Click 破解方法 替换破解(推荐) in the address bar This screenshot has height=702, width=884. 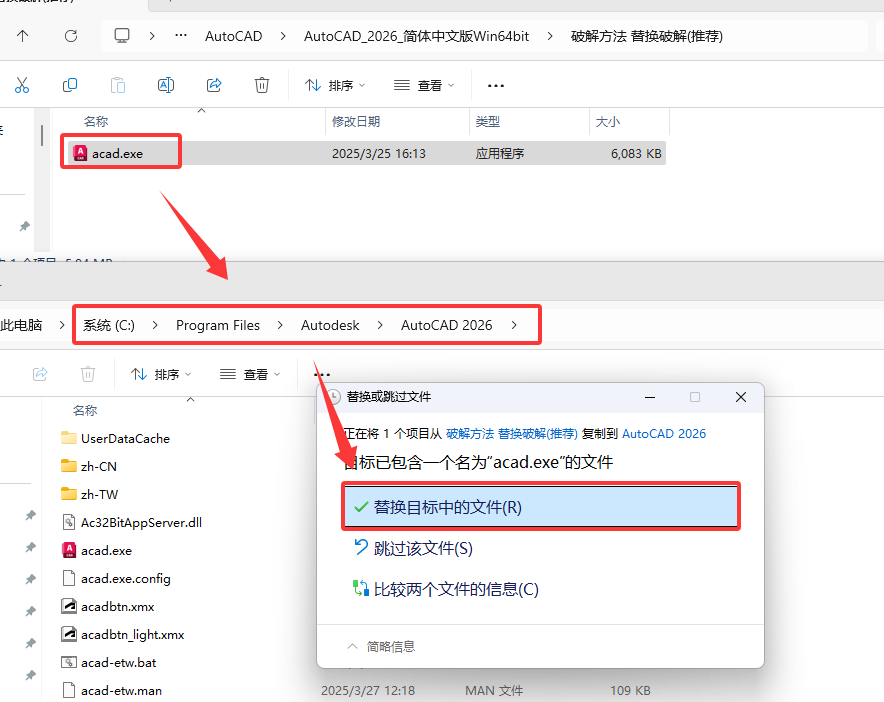point(647,36)
